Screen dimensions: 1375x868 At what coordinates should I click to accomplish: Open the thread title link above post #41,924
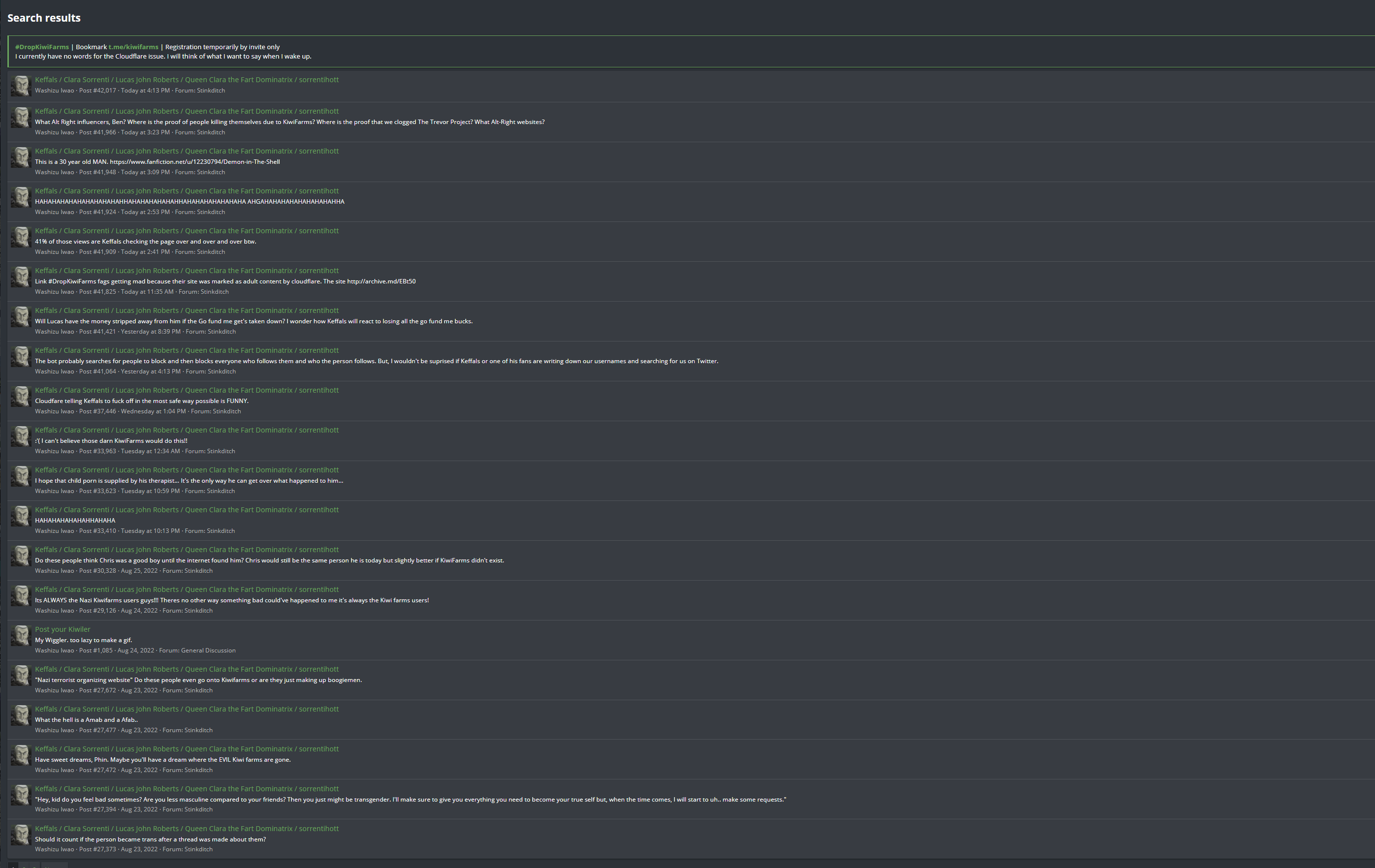(187, 191)
